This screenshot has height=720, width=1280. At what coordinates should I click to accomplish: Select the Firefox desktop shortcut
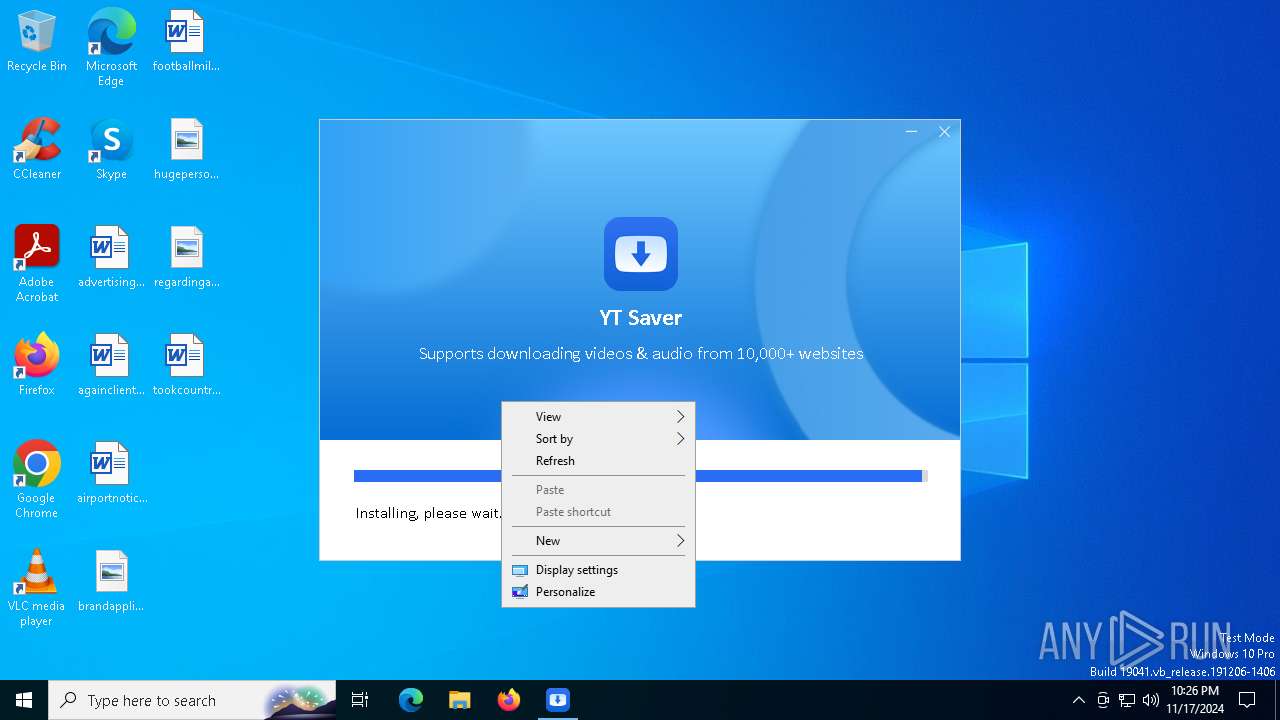coord(37,366)
